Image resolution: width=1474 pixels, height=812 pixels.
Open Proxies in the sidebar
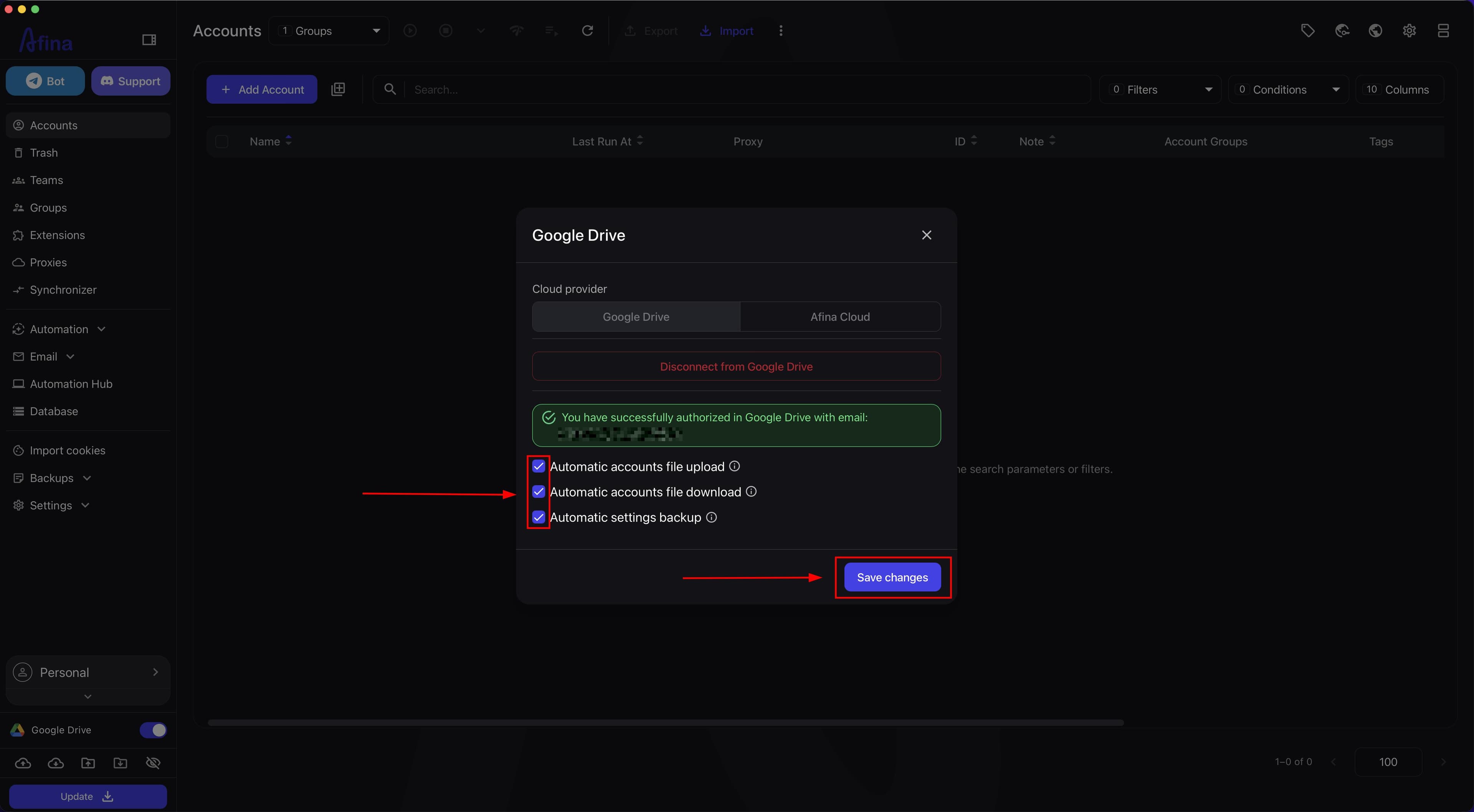coord(88,262)
